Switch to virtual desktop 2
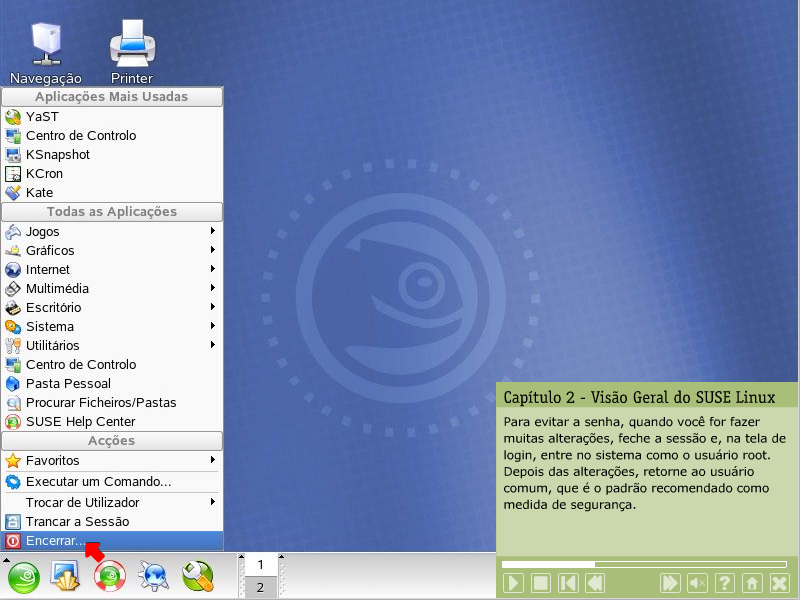Viewport: 800px width, 600px height. click(260, 587)
